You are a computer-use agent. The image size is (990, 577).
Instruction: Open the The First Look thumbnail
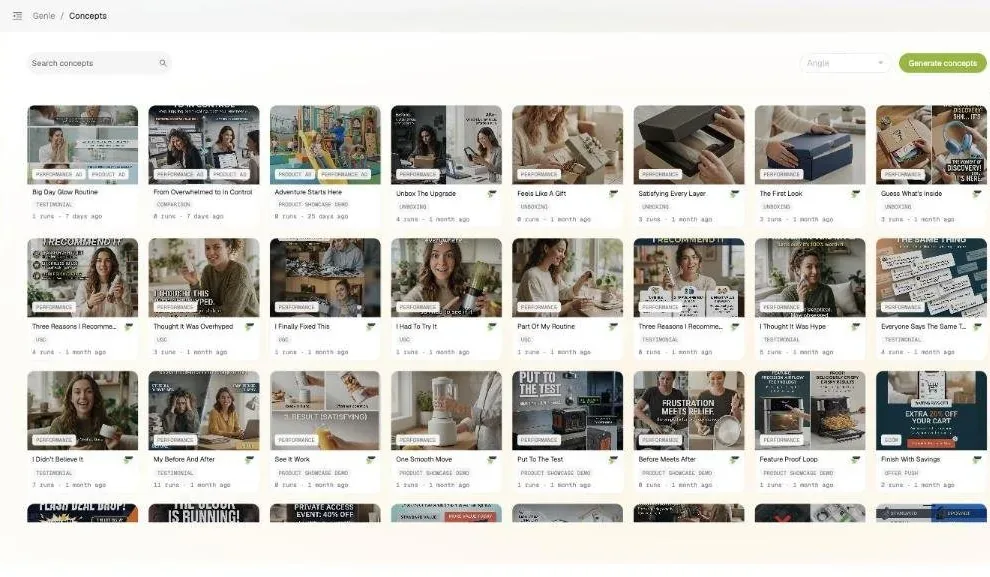(x=810, y=145)
